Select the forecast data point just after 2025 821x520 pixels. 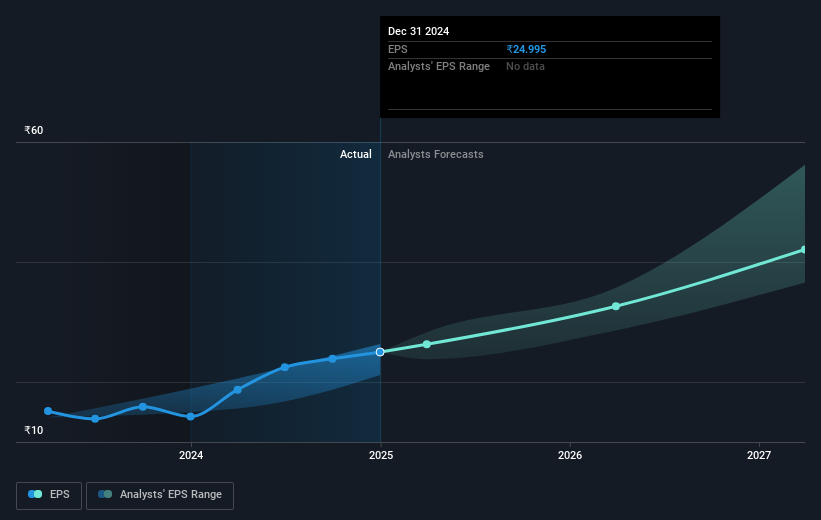[427, 344]
